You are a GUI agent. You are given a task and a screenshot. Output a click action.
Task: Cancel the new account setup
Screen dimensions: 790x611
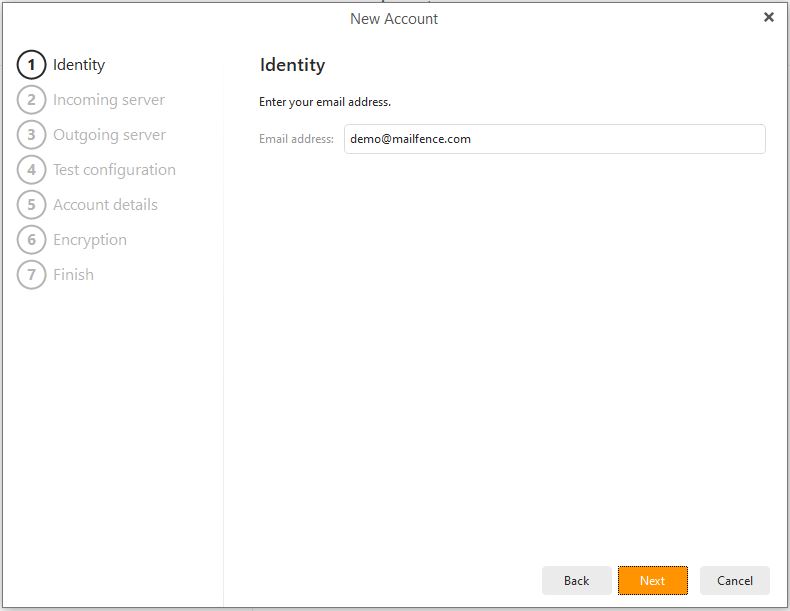click(x=735, y=581)
